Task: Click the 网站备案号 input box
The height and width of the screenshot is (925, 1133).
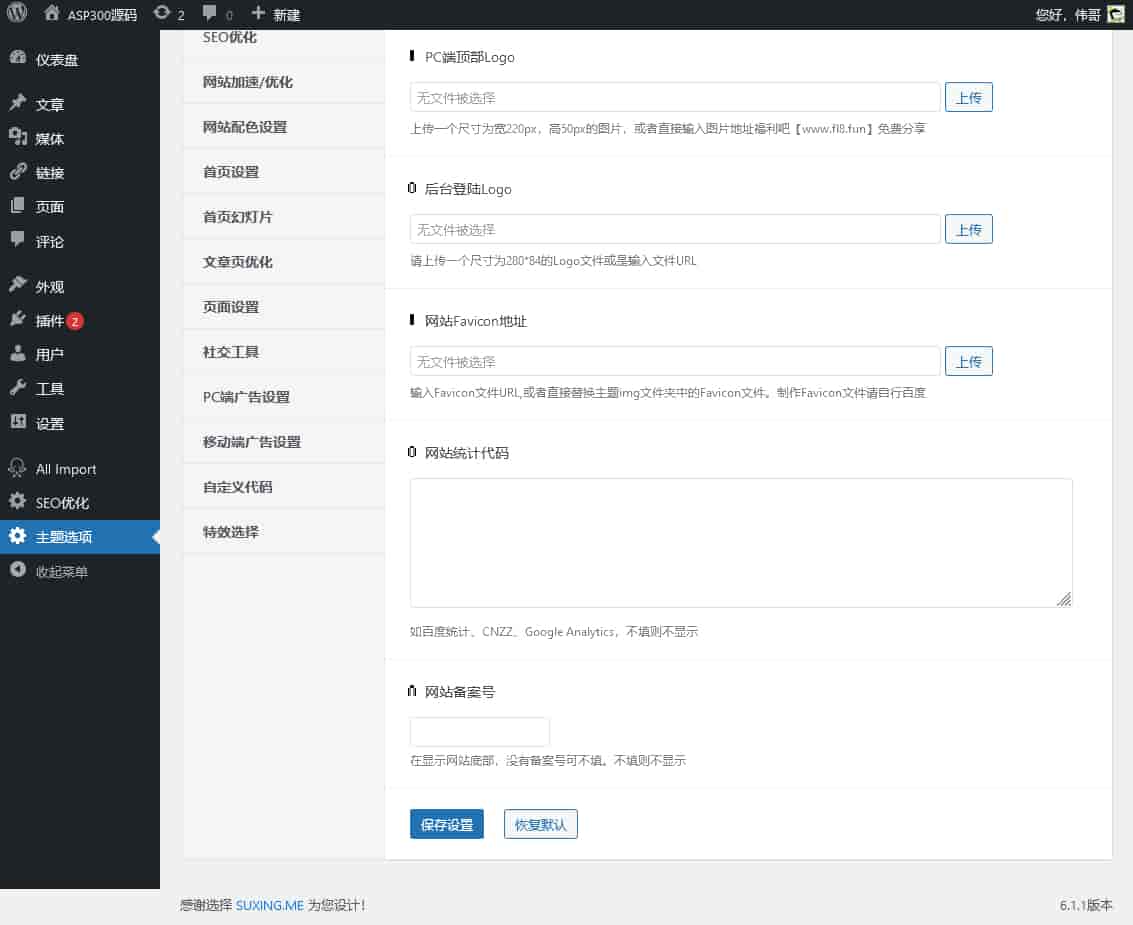Action: pos(479,731)
